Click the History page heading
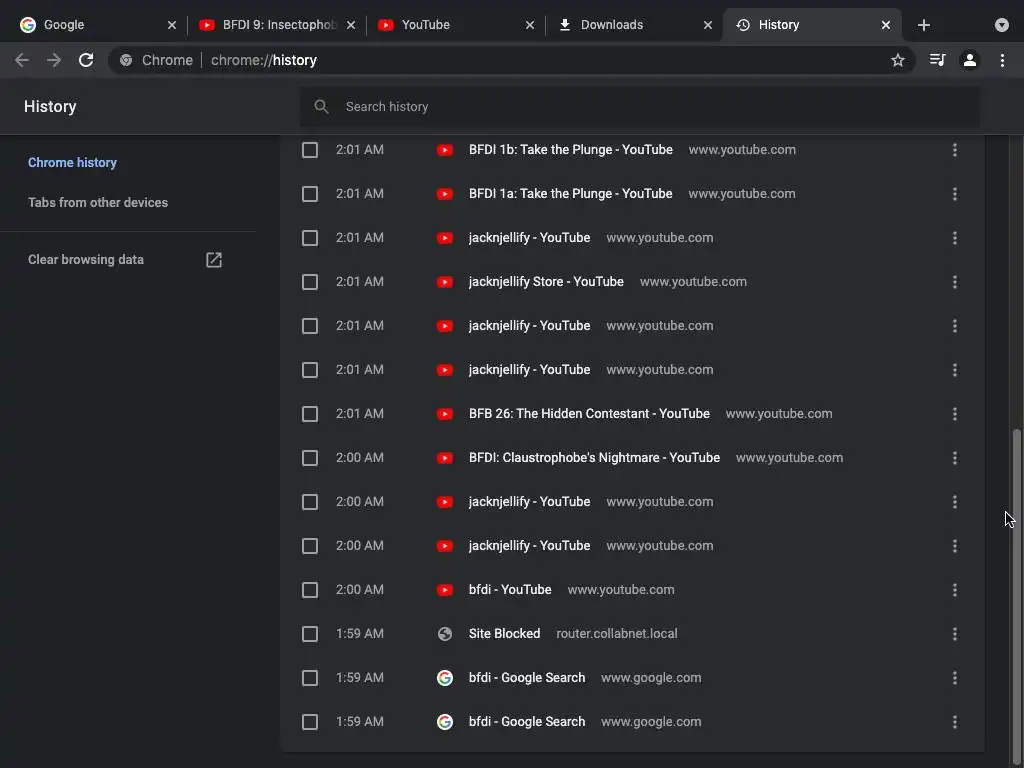 pyautogui.click(x=50, y=106)
